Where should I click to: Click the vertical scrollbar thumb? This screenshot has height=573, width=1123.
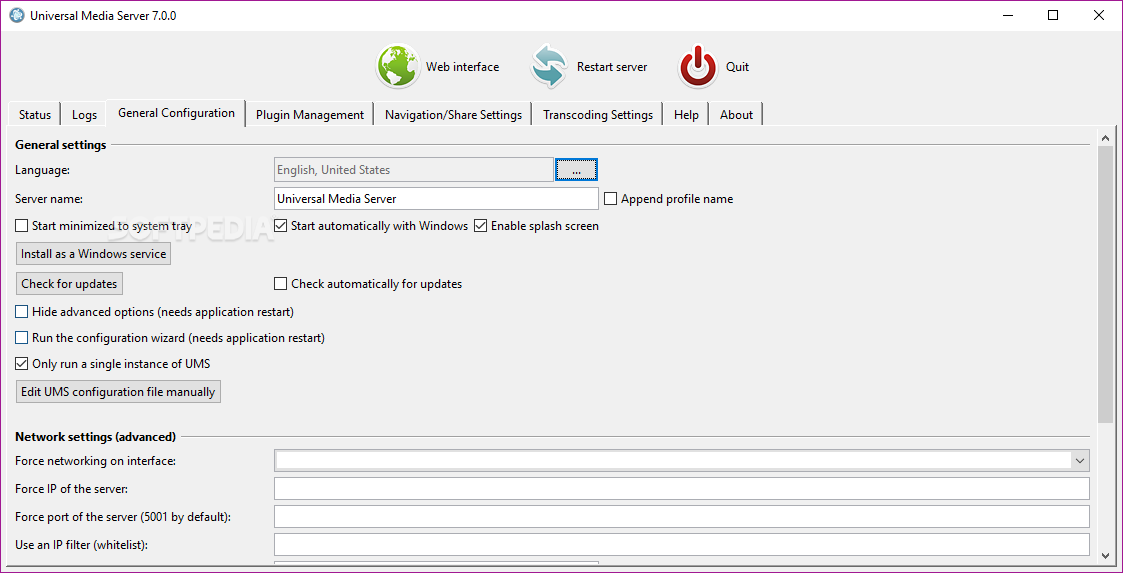pyautogui.click(x=1105, y=284)
